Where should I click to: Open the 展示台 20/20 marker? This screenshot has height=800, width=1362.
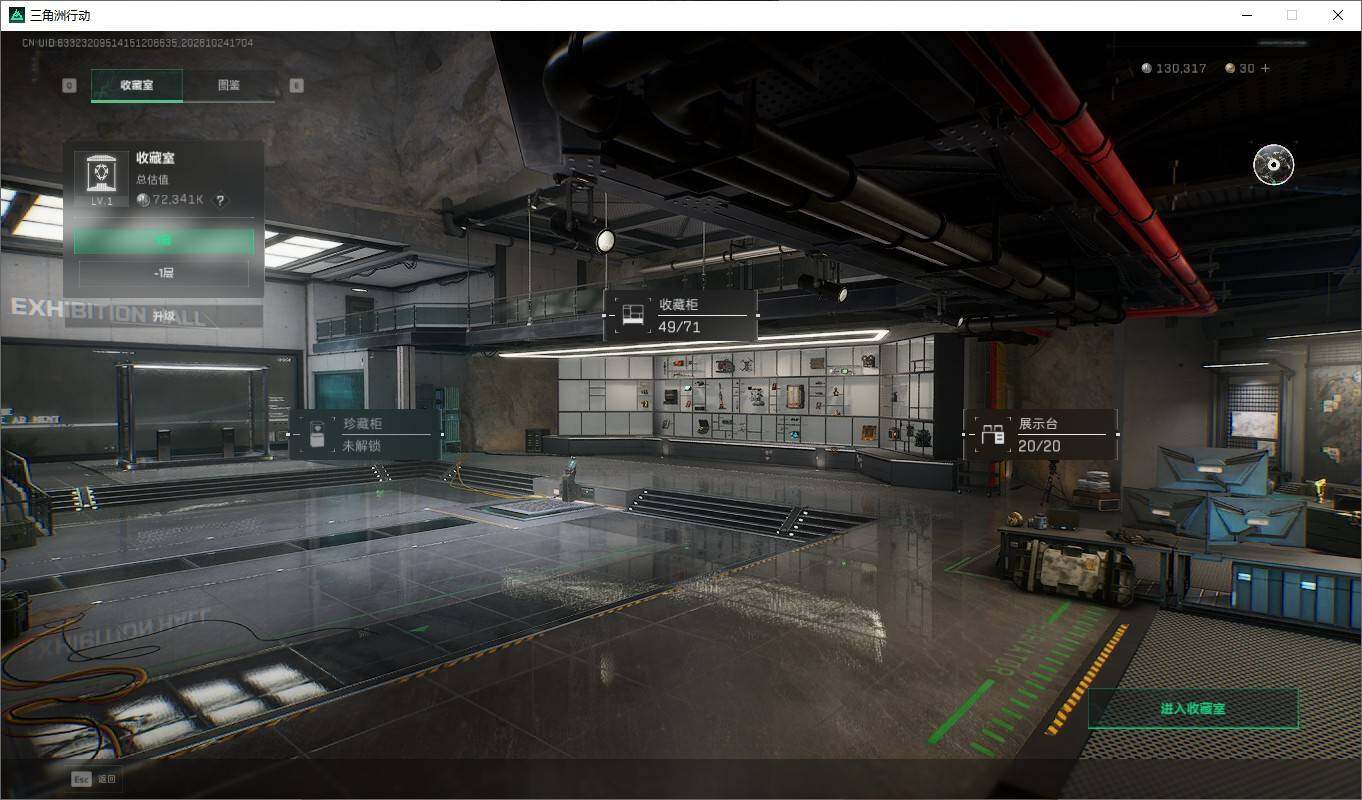tap(1040, 435)
